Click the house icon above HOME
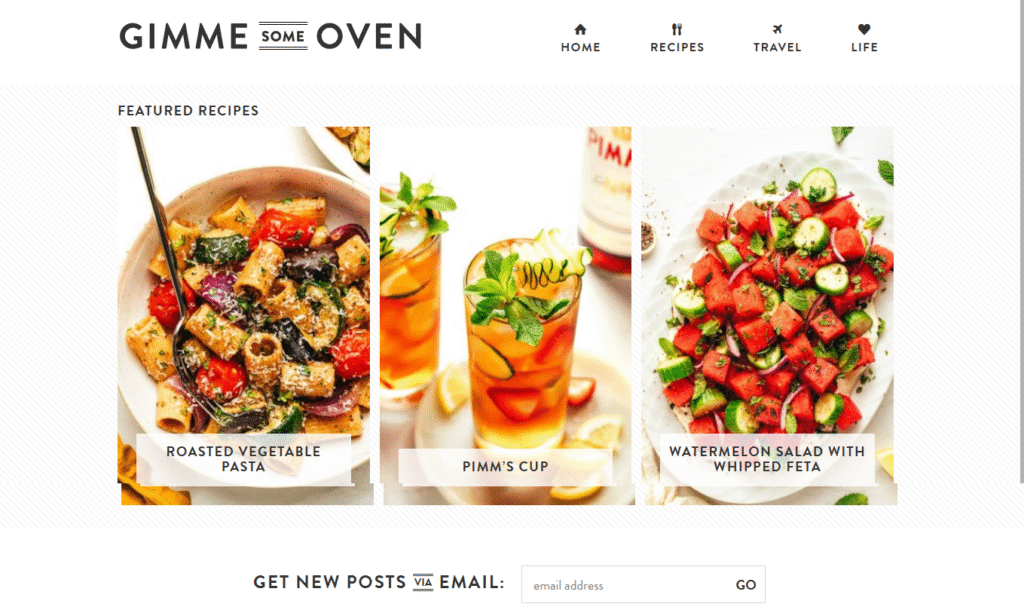This screenshot has width=1024, height=610. click(x=580, y=29)
